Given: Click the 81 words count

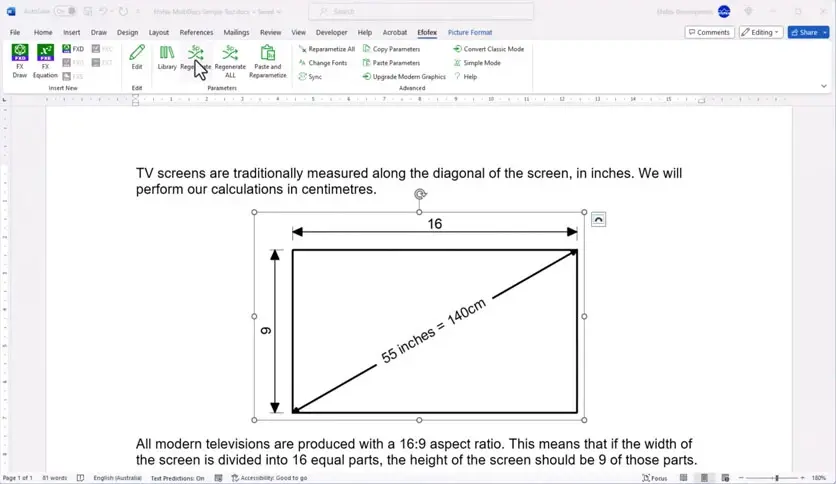Looking at the screenshot, I should [x=54, y=478].
